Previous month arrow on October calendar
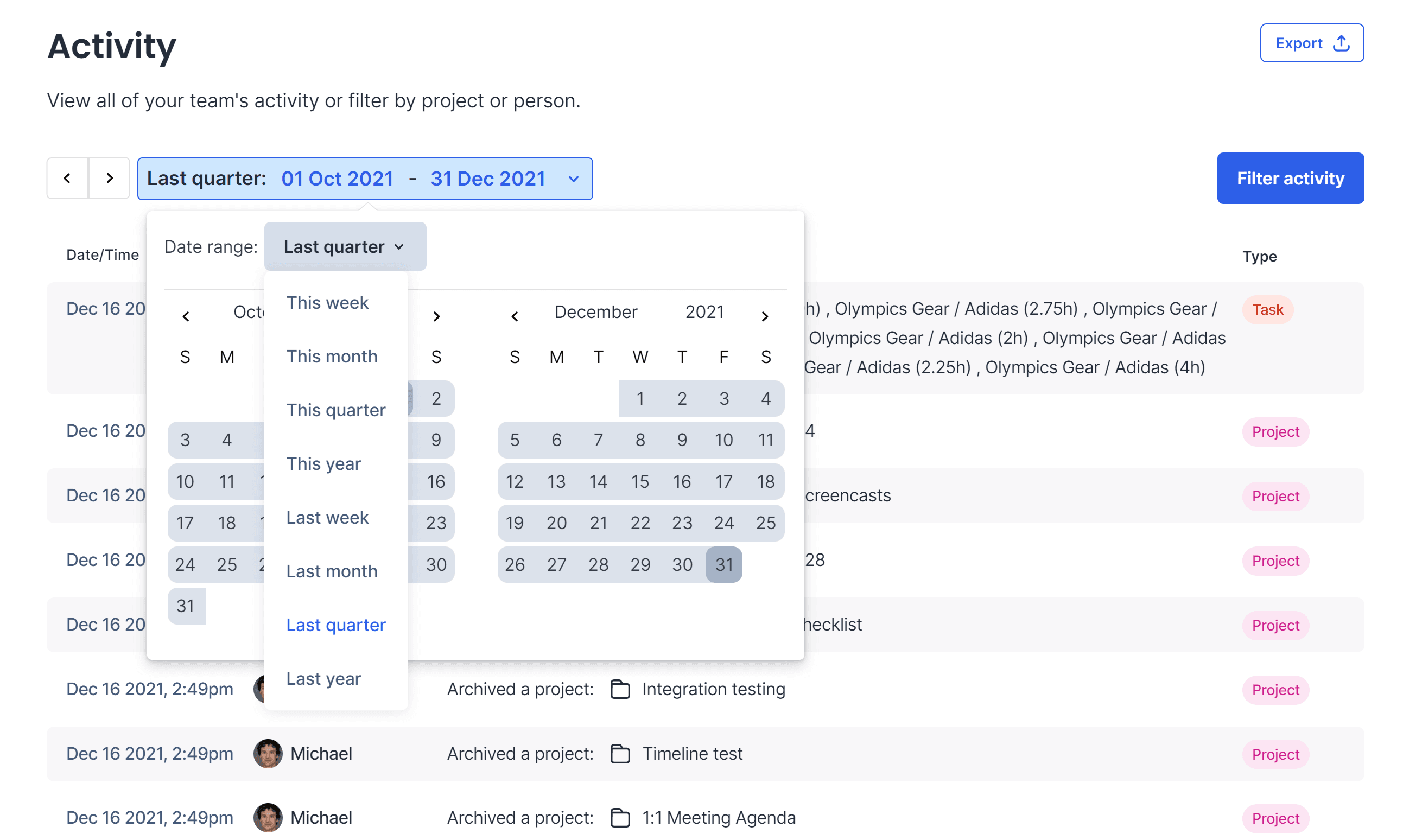 186,316
